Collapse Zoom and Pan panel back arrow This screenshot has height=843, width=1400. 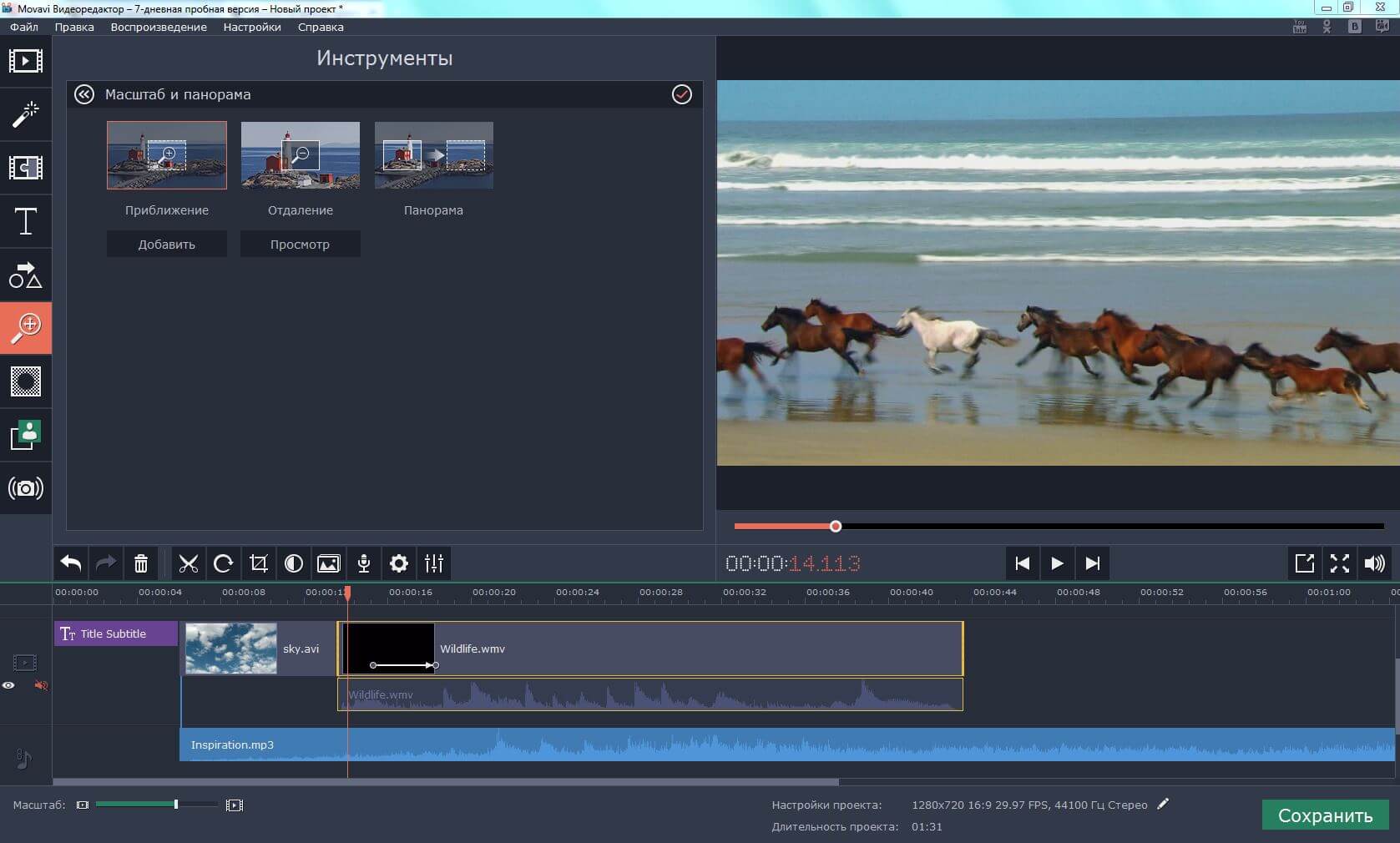84,94
